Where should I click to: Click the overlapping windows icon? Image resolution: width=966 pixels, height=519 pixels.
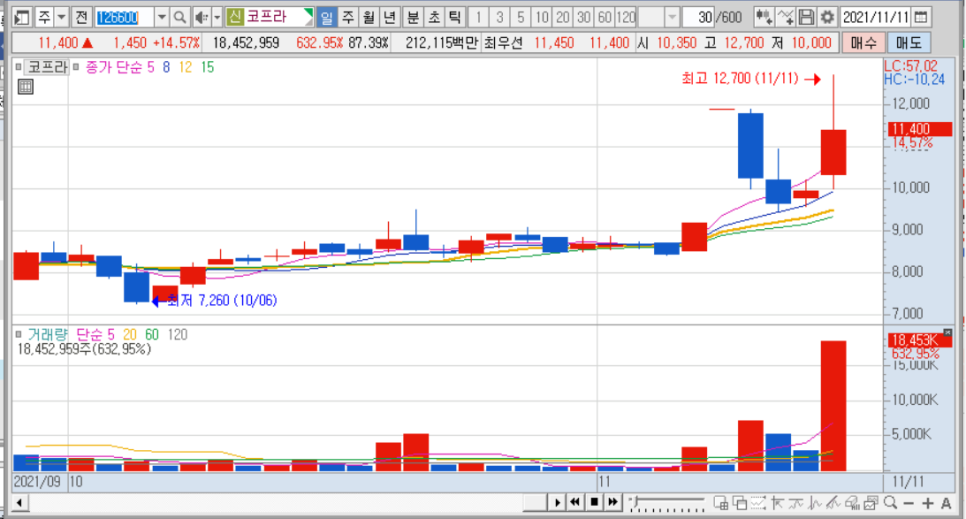tap(739, 503)
